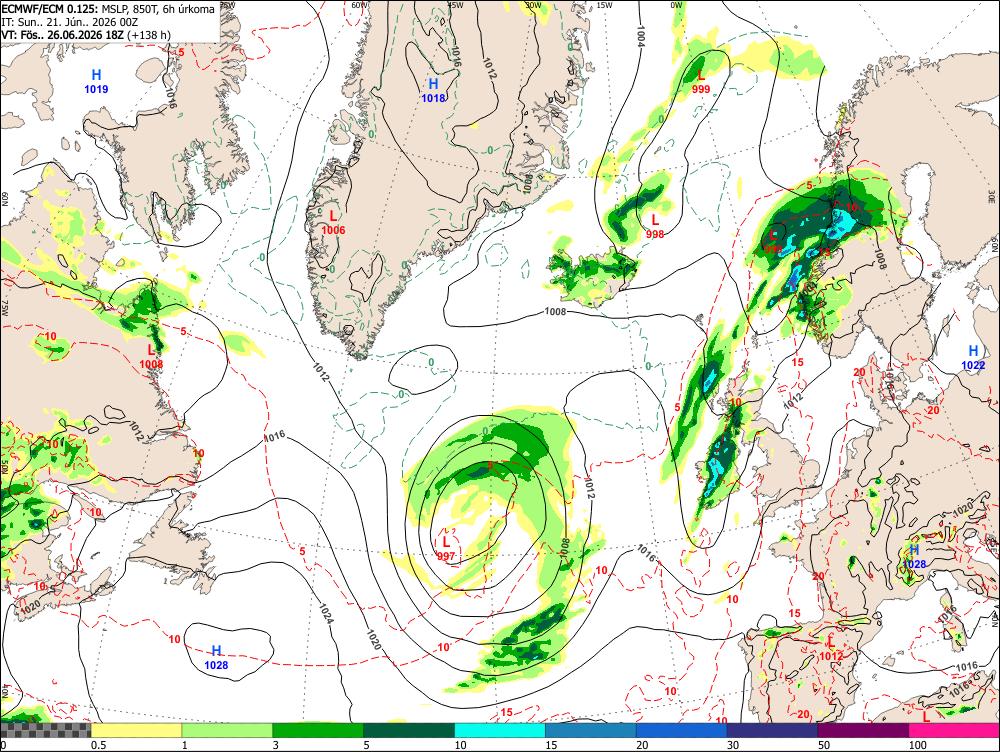
Task: Click the 1018 high over Greenland
Action: 433,90
